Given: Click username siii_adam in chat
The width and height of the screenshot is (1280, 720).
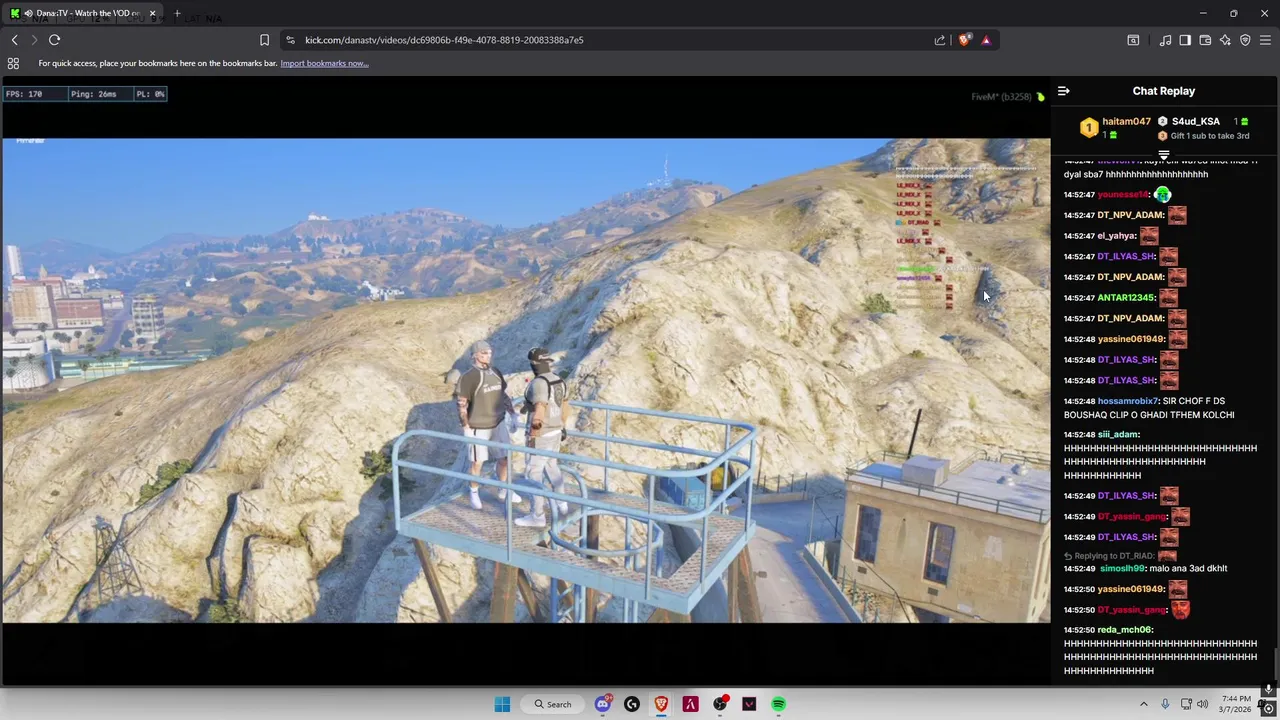Looking at the screenshot, I should pyautogui.click(x=1118, y=435).
